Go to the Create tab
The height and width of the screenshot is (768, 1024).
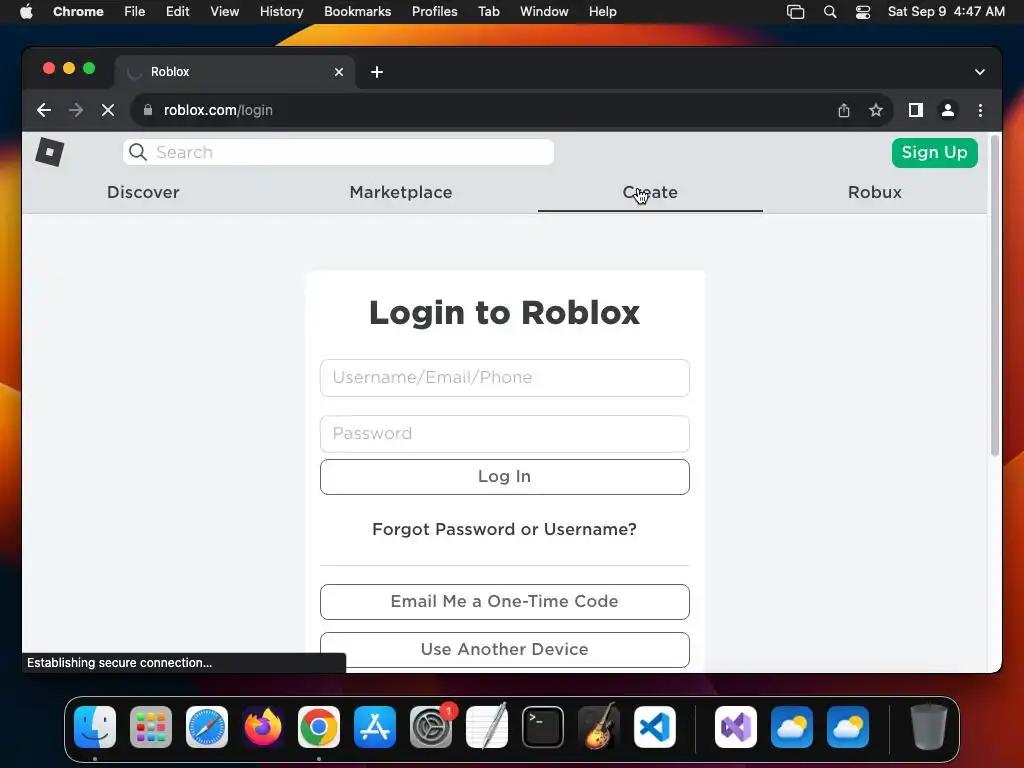(x=650, y=192)
